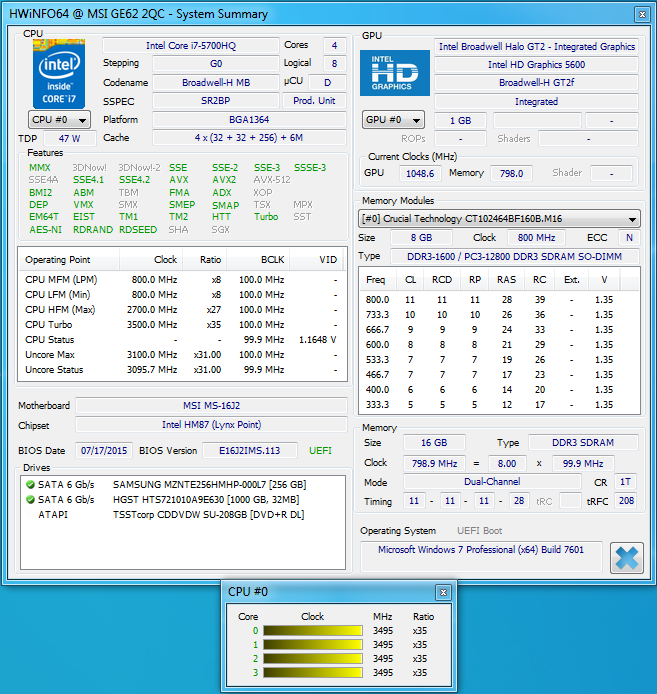This screenshot has height=694, width=657.
Task: Click the Windows 7 Professional OS field
Action: coord(481,556)
